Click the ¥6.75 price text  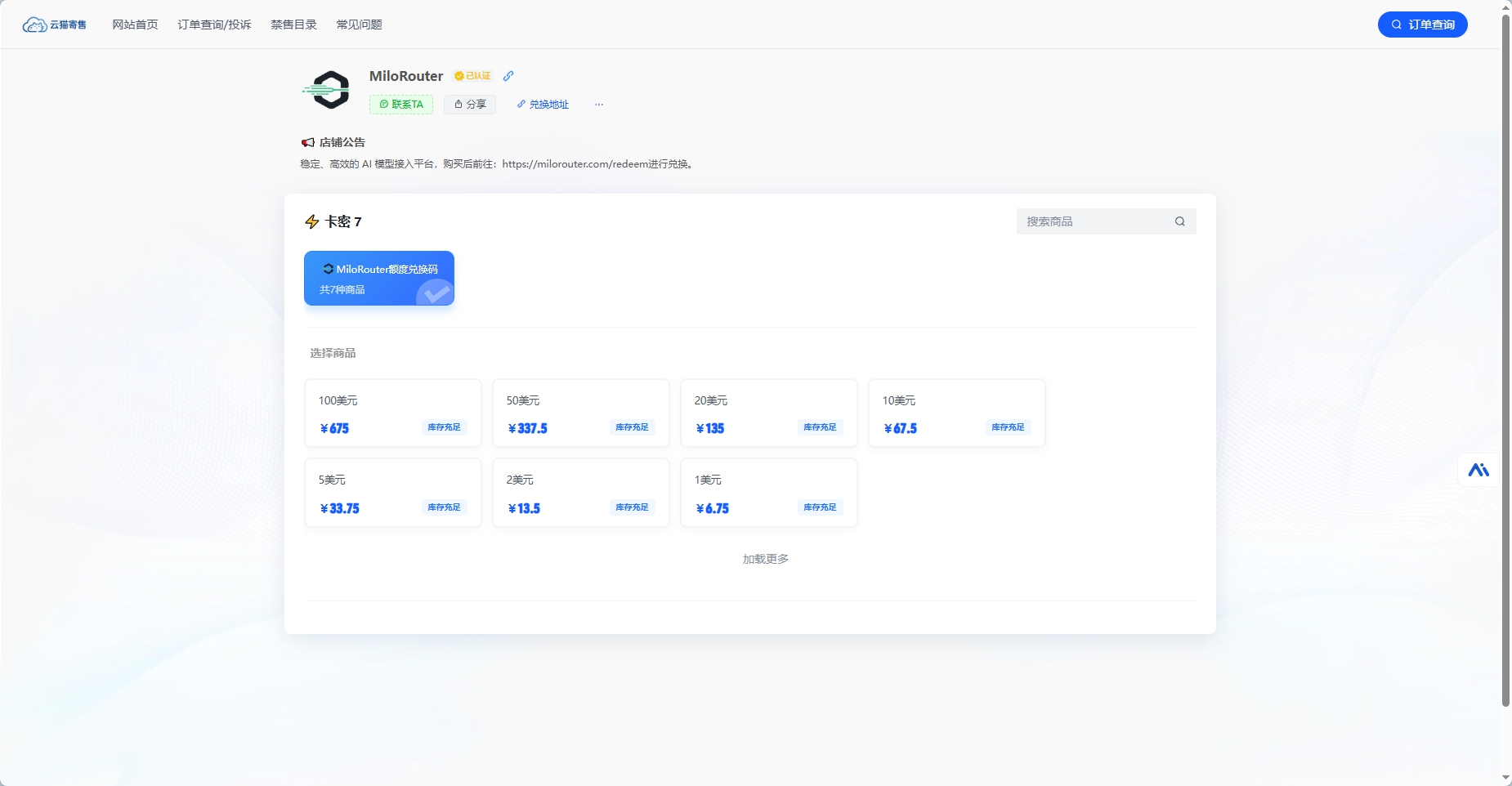pos(712,508)
